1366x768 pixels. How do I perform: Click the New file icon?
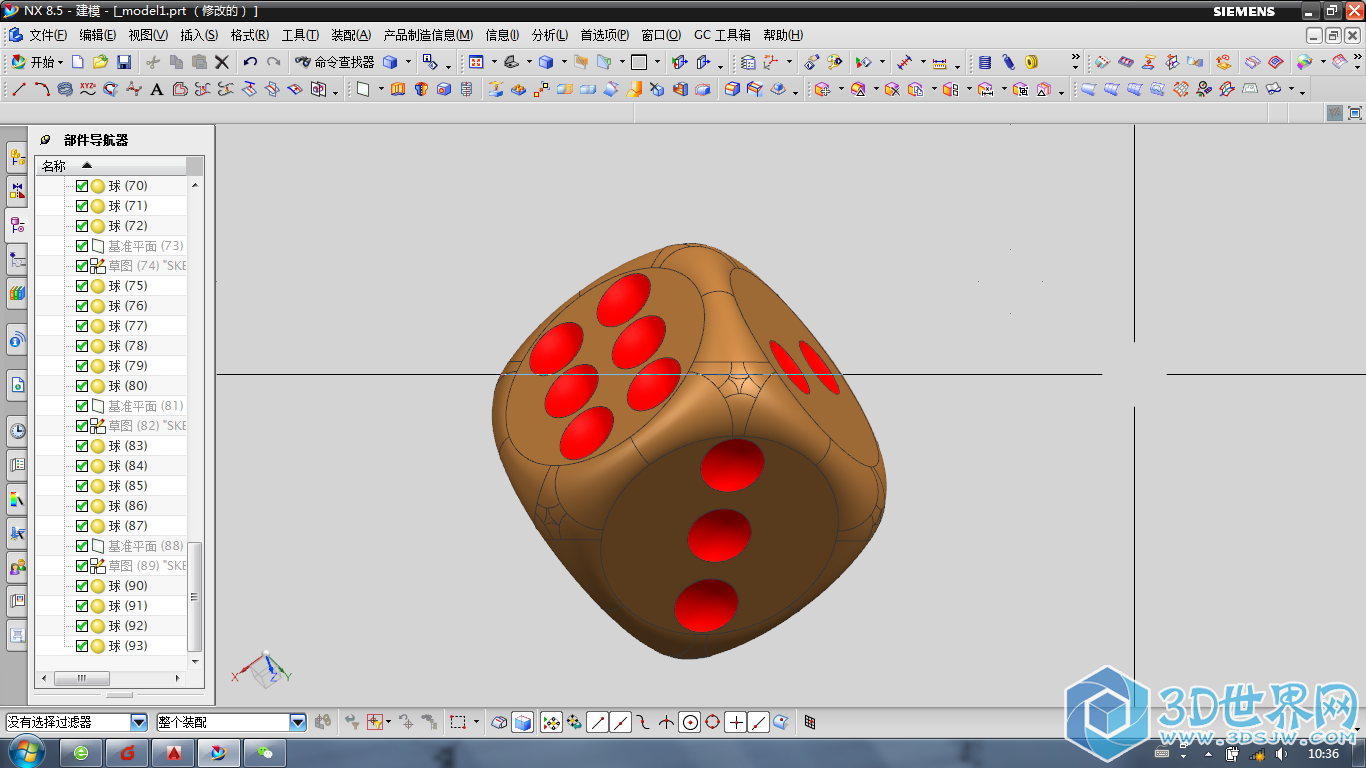[78, 62]
